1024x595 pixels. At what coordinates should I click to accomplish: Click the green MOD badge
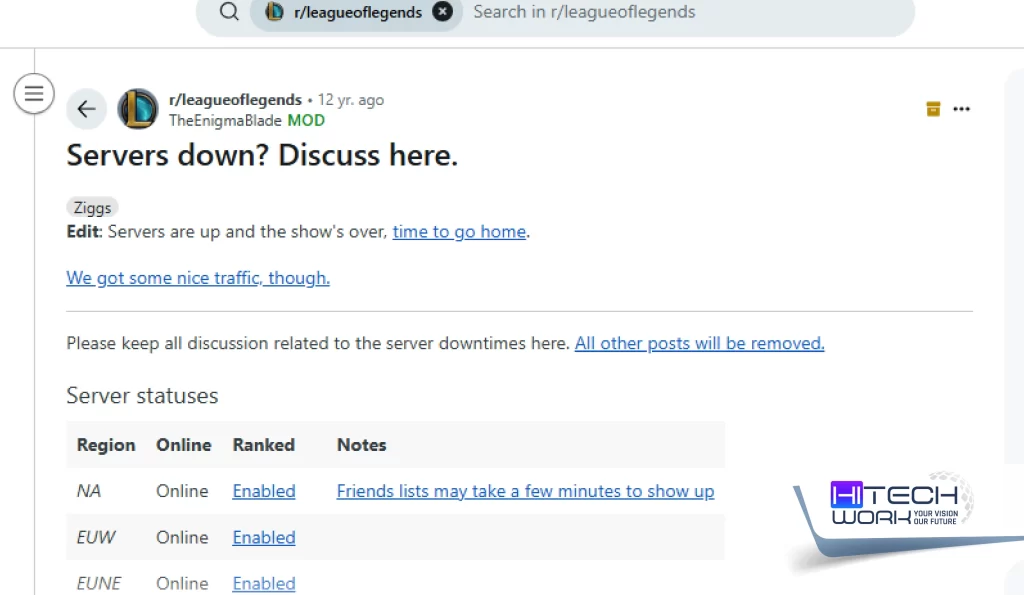point(306,121)
